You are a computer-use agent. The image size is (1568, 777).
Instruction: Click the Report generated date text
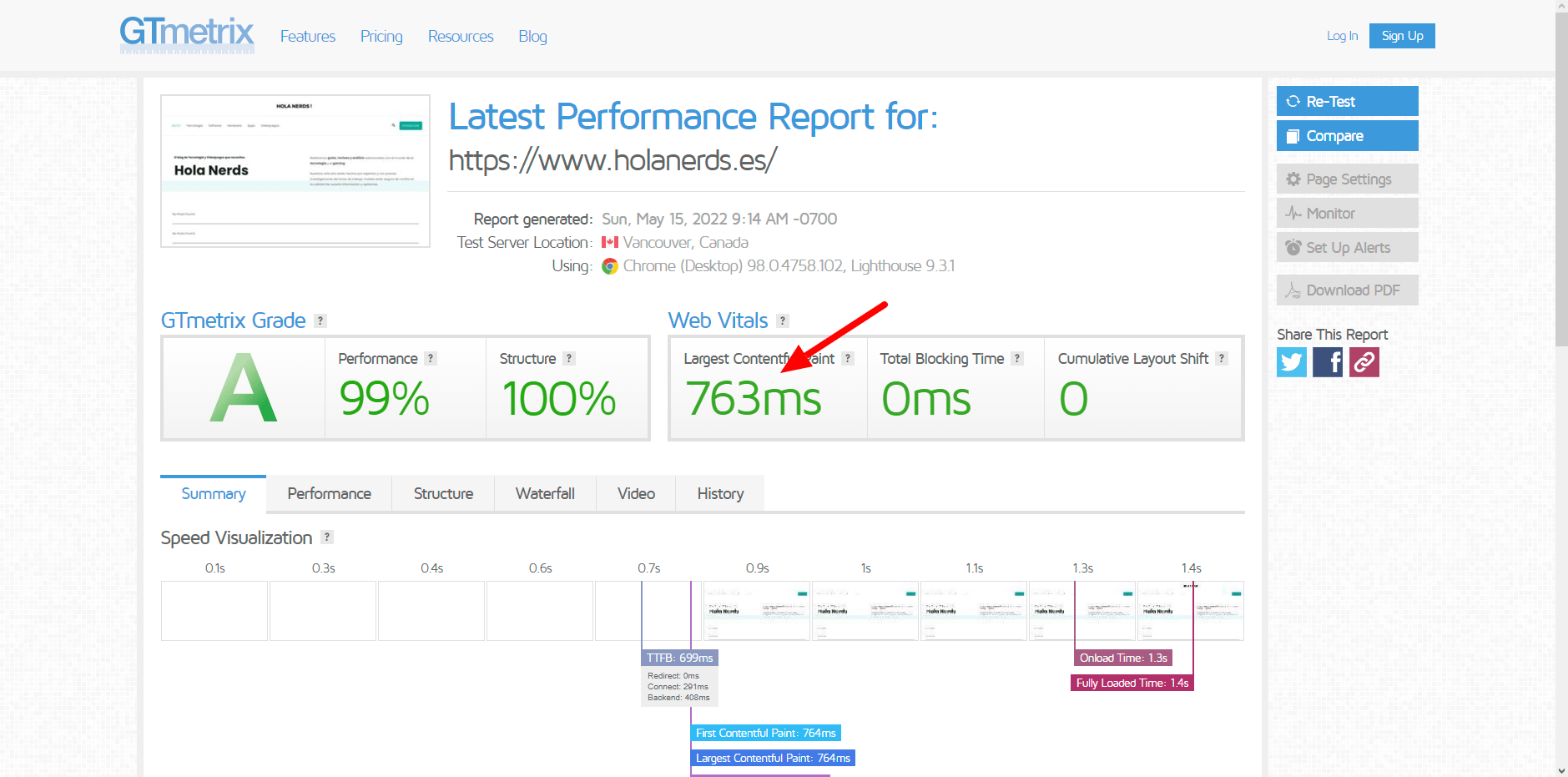coord(719,219)
